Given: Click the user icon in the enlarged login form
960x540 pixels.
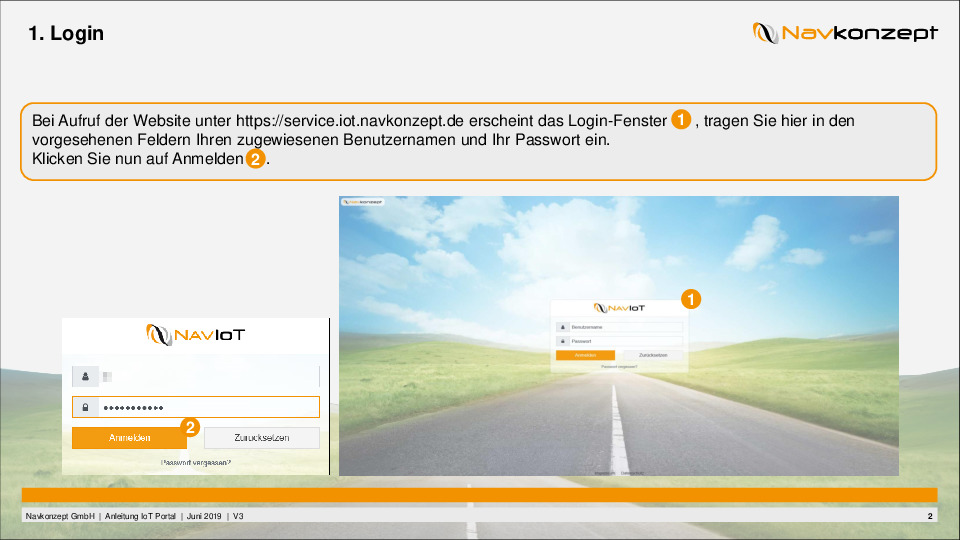Looking at the screenshot, I should tap(86, 377).
